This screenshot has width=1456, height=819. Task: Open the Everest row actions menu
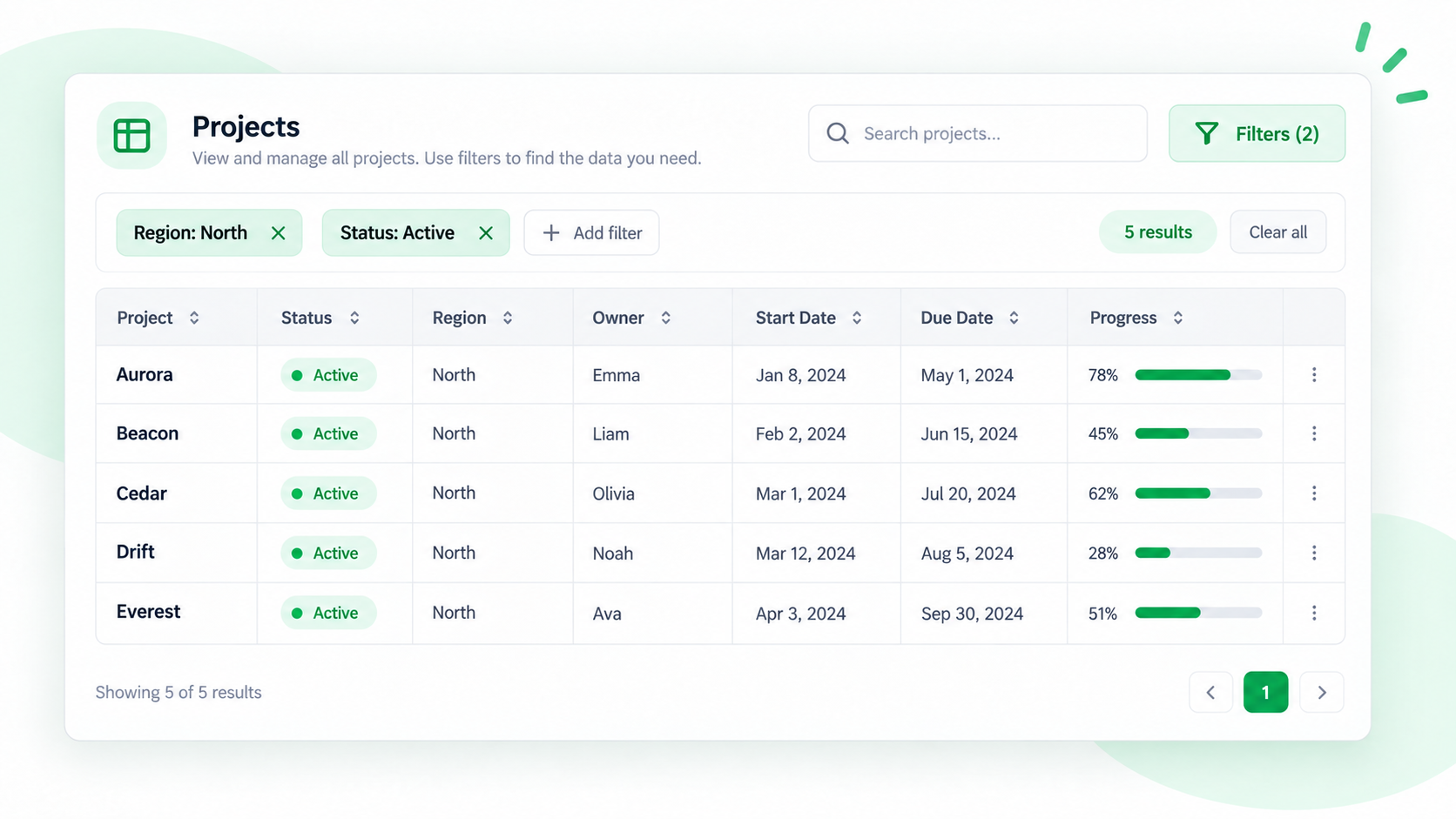pyautogui.click(x=1314, y=613)
